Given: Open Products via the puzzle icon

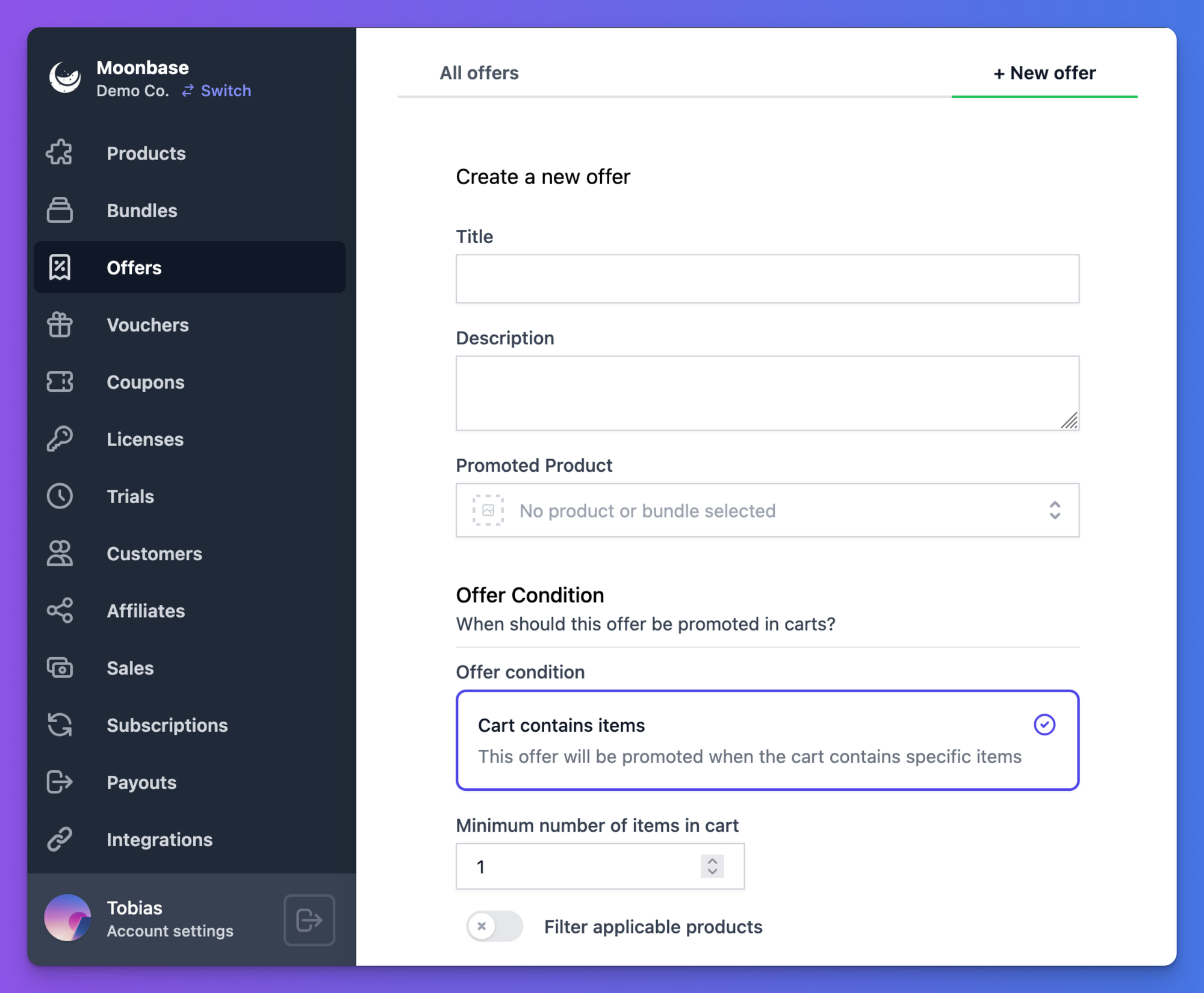Looking at the screenshot, I should click(x=60, y=153).
